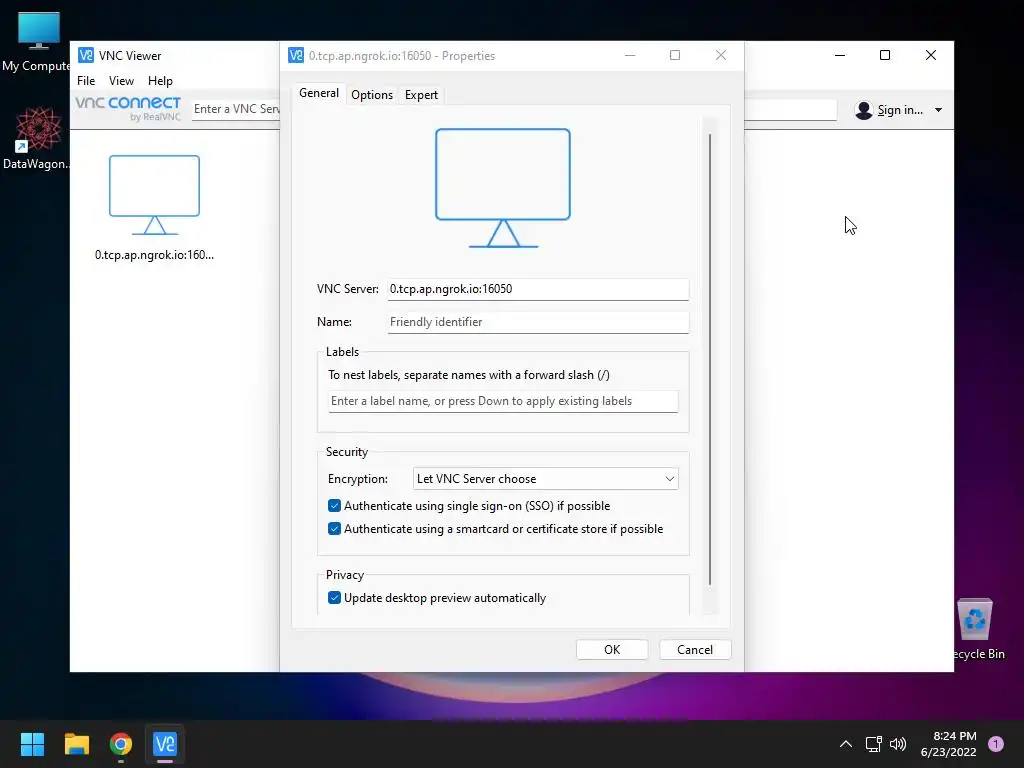Image resolution: width=1024 pixels, height=768 pixels.
Task: Open the File menu in VNC Viewer
Action: point(86,80)
